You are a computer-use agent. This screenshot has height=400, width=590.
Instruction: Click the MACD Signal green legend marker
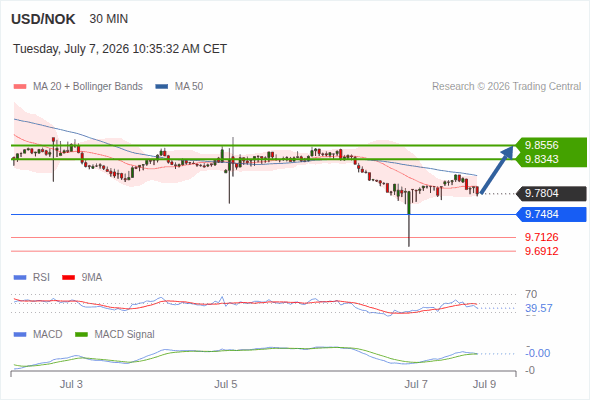(x=81, y=335)
